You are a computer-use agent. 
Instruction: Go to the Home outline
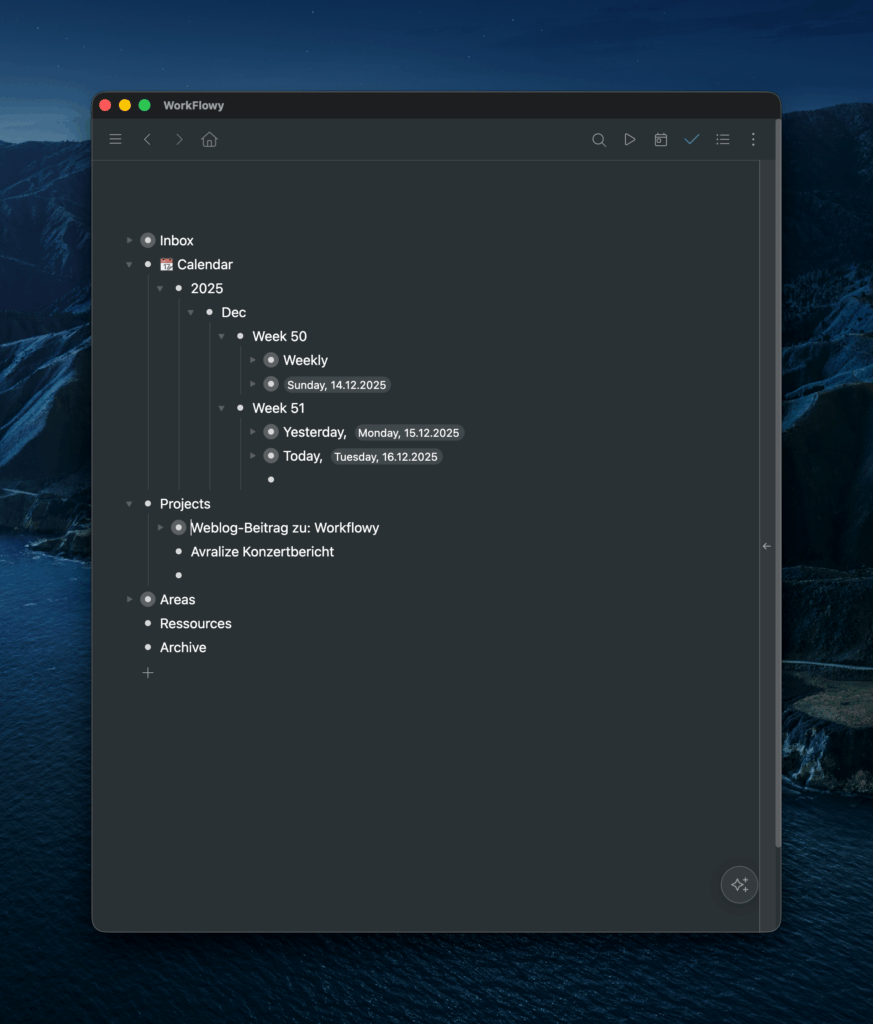209,140
